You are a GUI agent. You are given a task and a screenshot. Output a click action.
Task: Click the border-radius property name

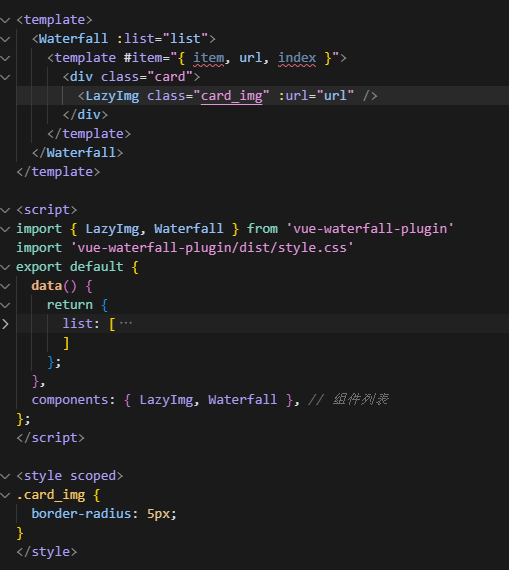[x=81, y=514]
